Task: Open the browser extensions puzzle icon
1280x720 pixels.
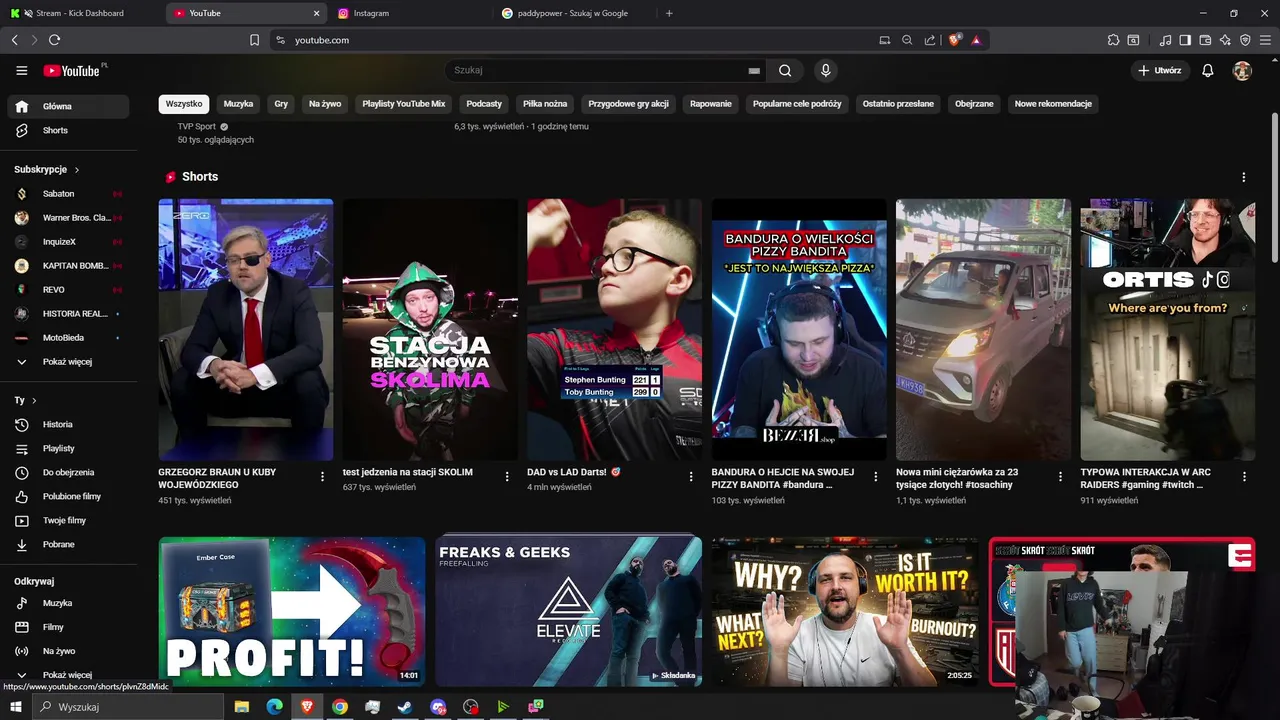Action: point(1113,40)
